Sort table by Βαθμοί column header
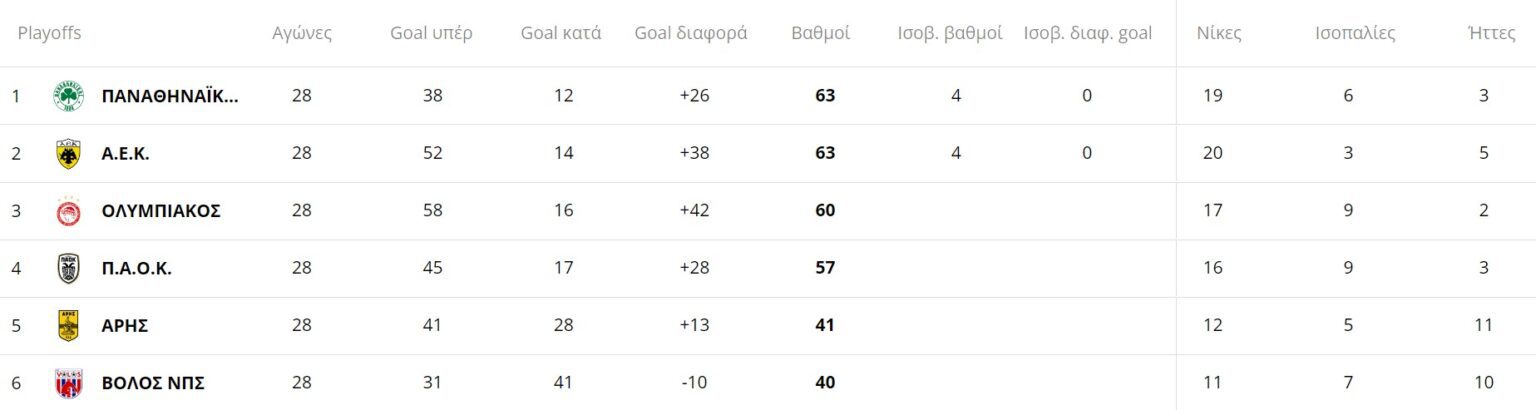Viewport: 1536px width, 410px height. [x=820, y=33]
